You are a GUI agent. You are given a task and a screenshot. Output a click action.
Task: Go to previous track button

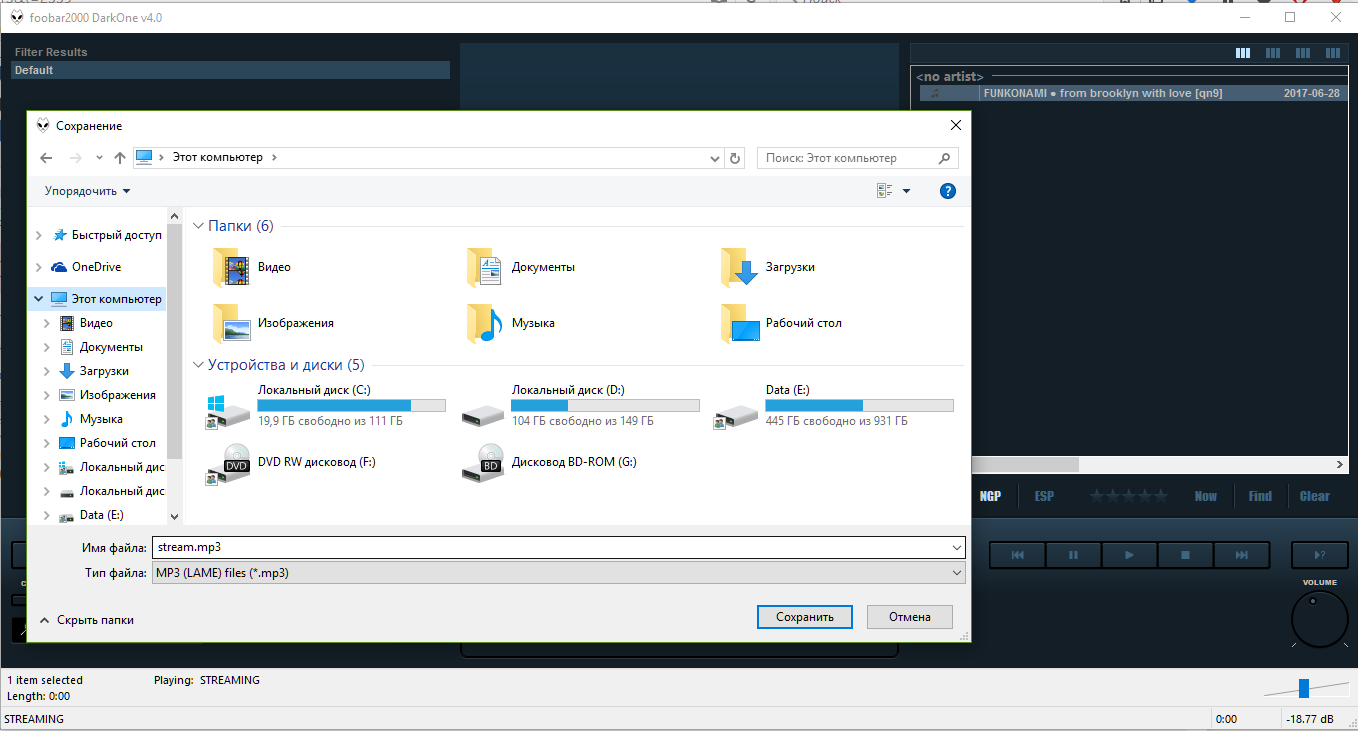click(x=1017, y=555)
